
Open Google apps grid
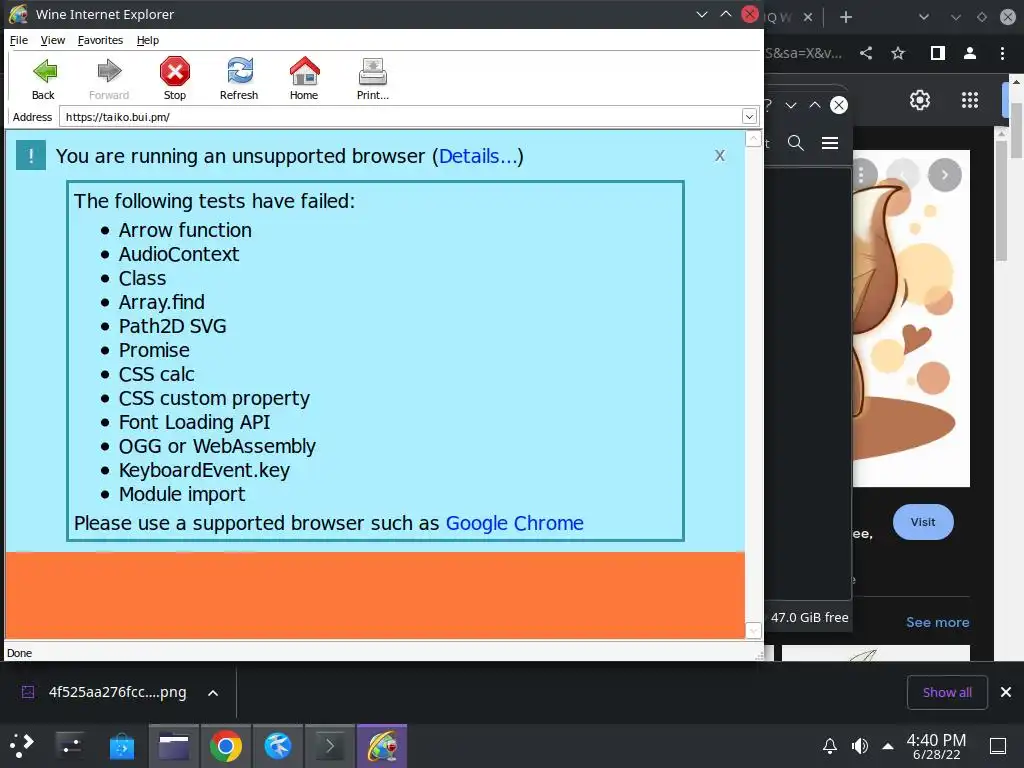click(x=970, y=100)
